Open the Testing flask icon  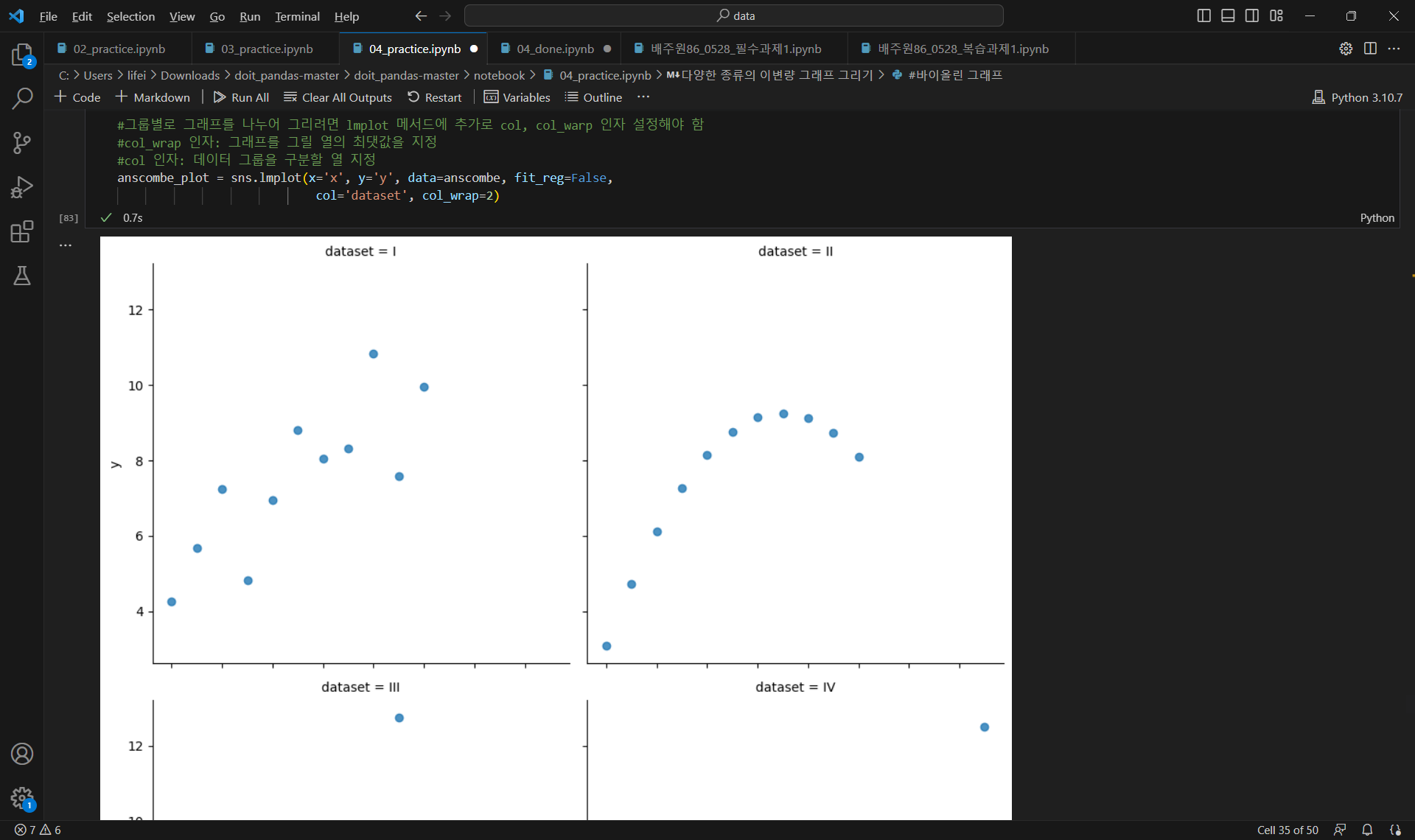click(x=22, y=276)
